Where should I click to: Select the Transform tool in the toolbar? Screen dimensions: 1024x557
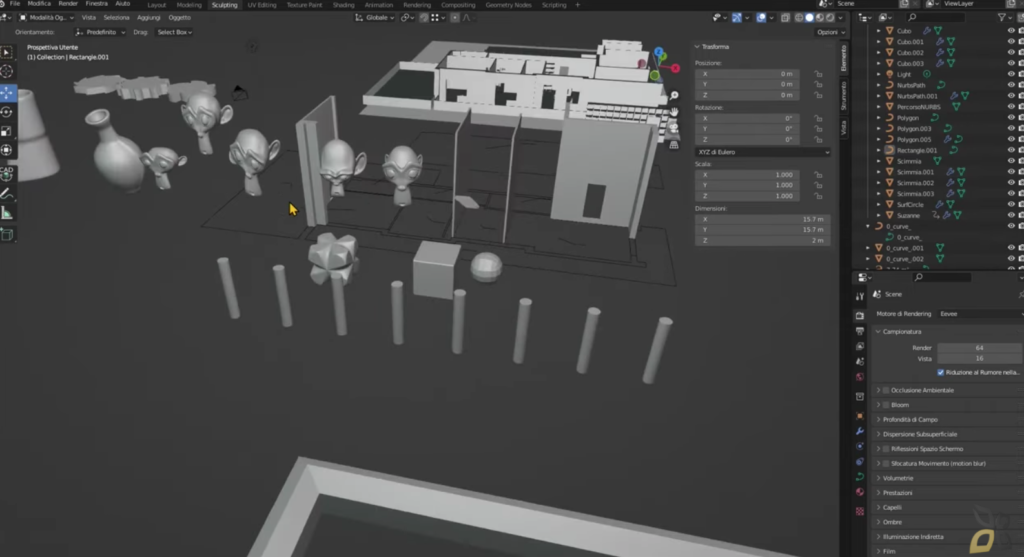(7, 150)
